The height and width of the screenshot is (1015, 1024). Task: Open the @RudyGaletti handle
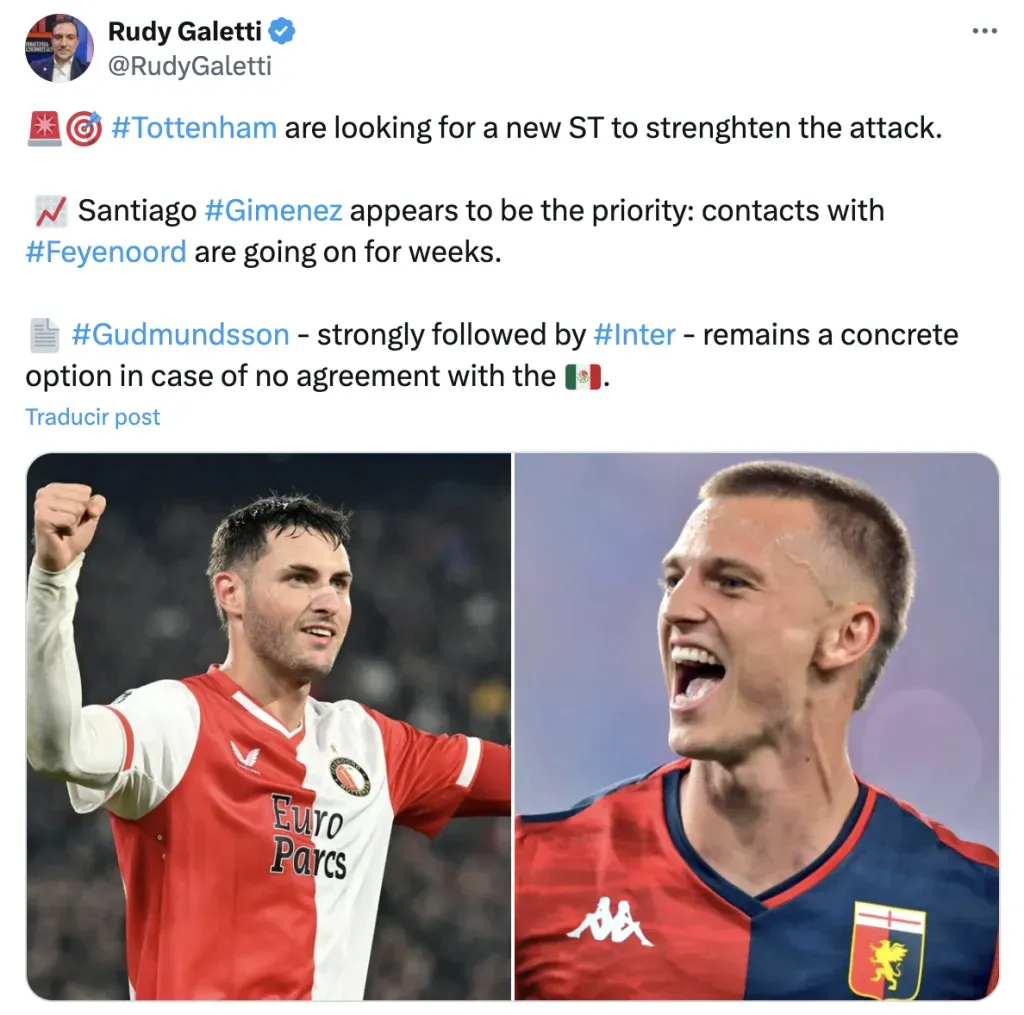tap(189, 65)
